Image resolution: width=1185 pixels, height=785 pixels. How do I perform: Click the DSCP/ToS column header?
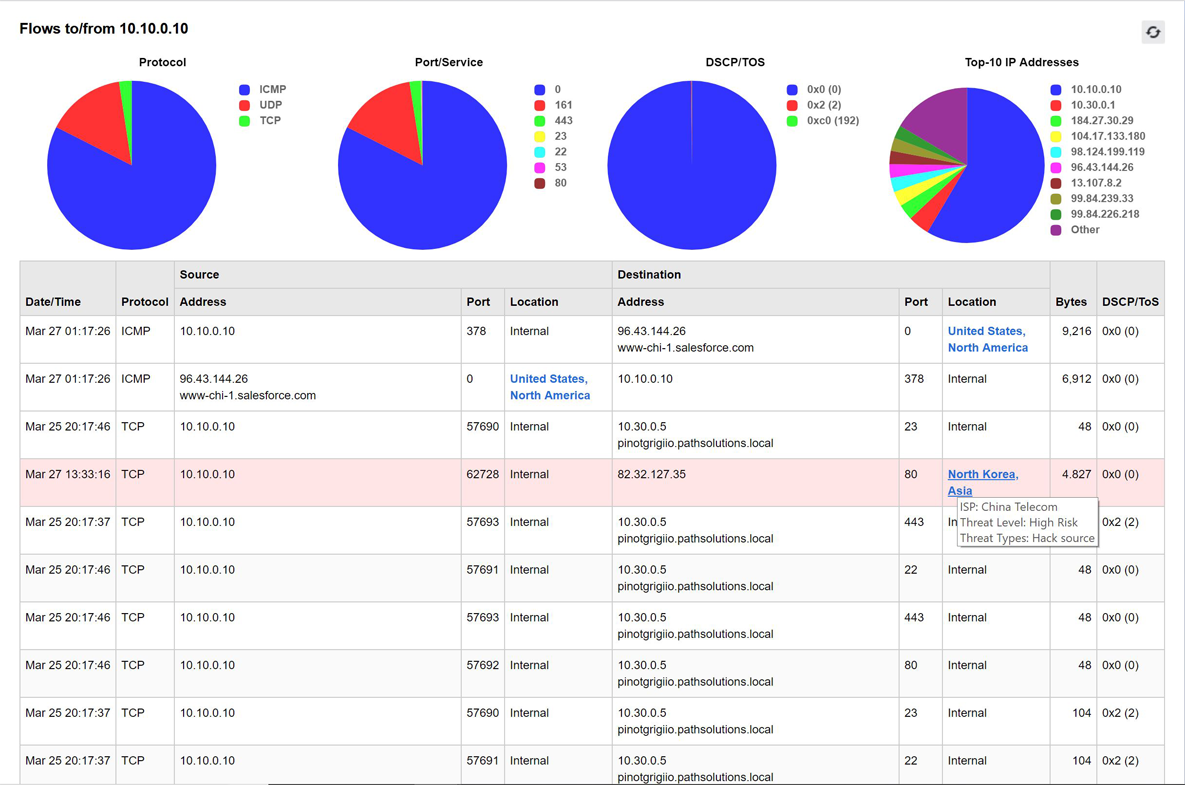tap(1130, 302)
